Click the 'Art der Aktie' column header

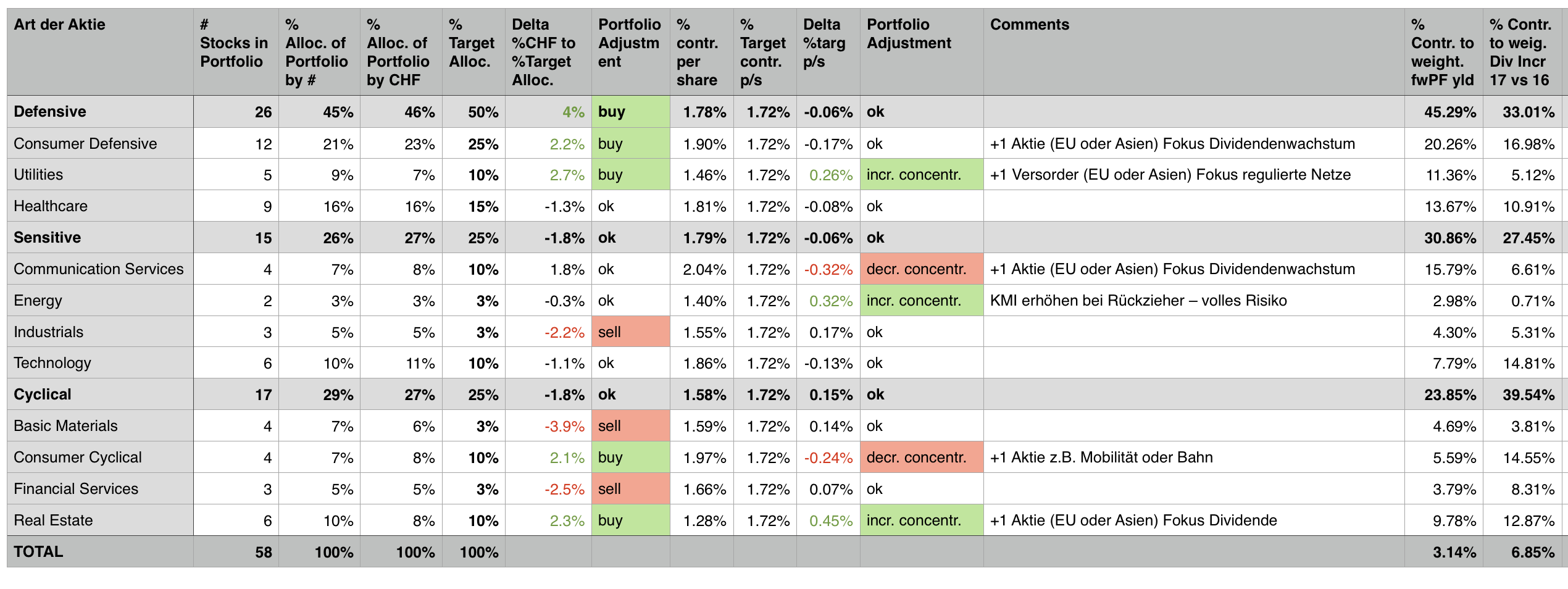coord(60,25)
